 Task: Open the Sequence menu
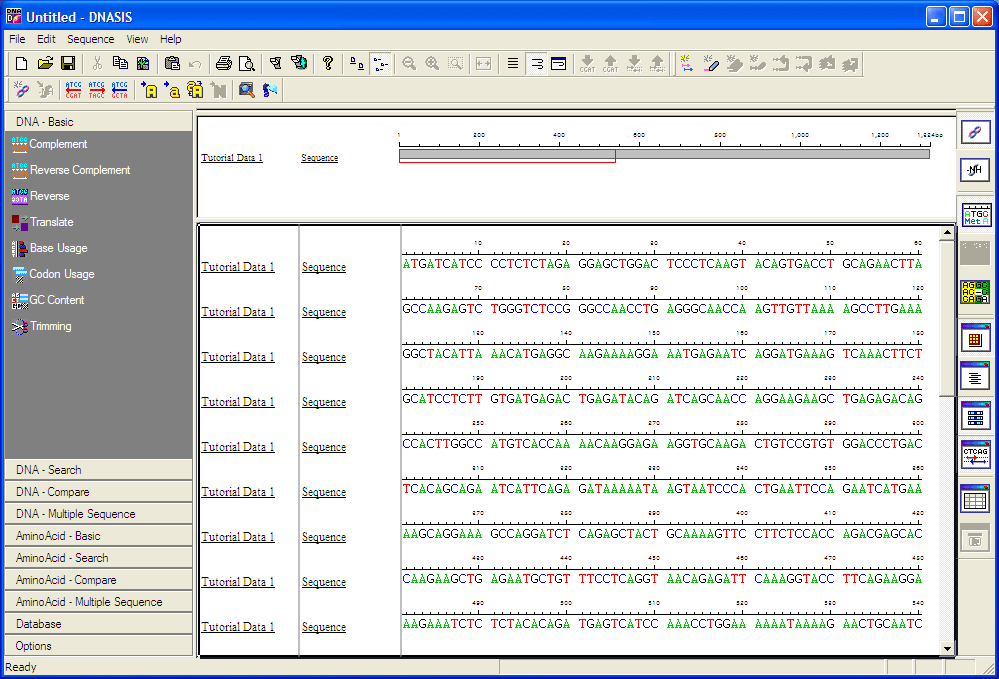click(x=90, y=39)
